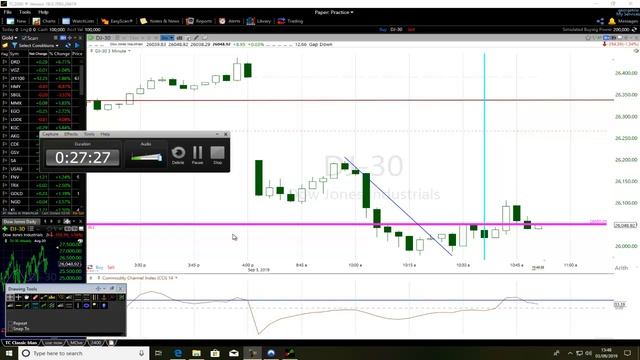Open the Select Conditions dropdown
The image size is (640, 360).
[38, 45]
